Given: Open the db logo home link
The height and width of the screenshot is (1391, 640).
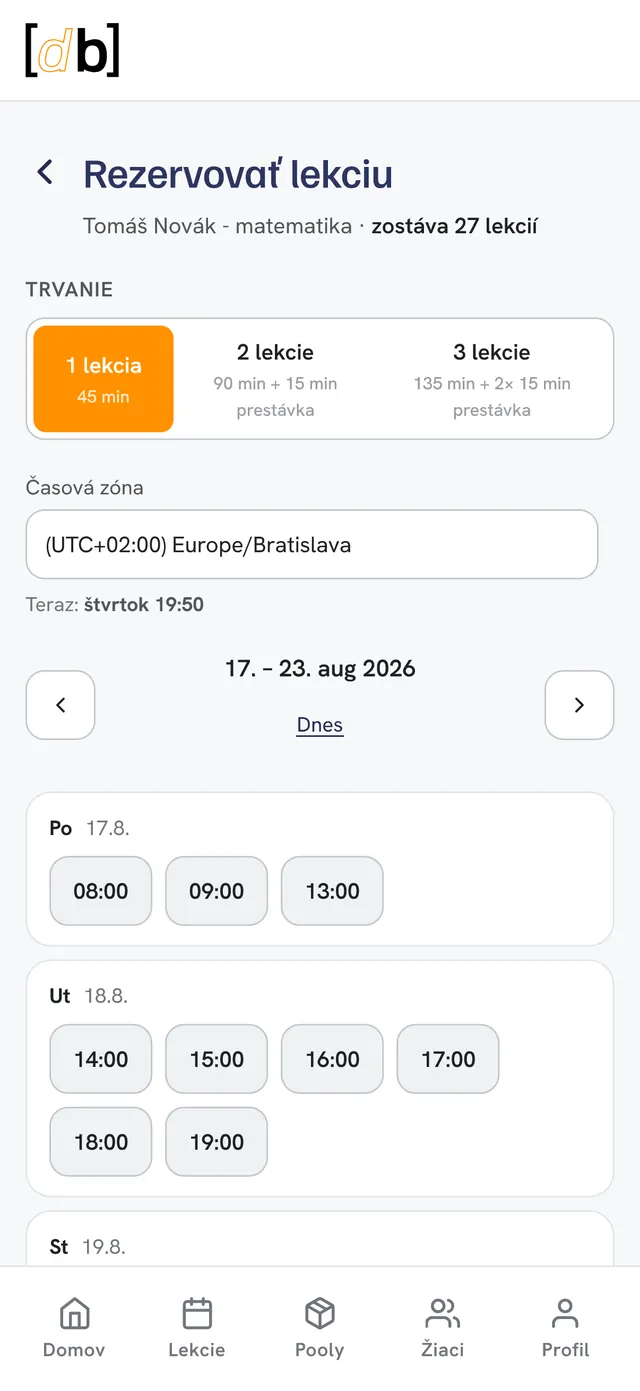Looking at the screenshot, I should pos(72,50).
